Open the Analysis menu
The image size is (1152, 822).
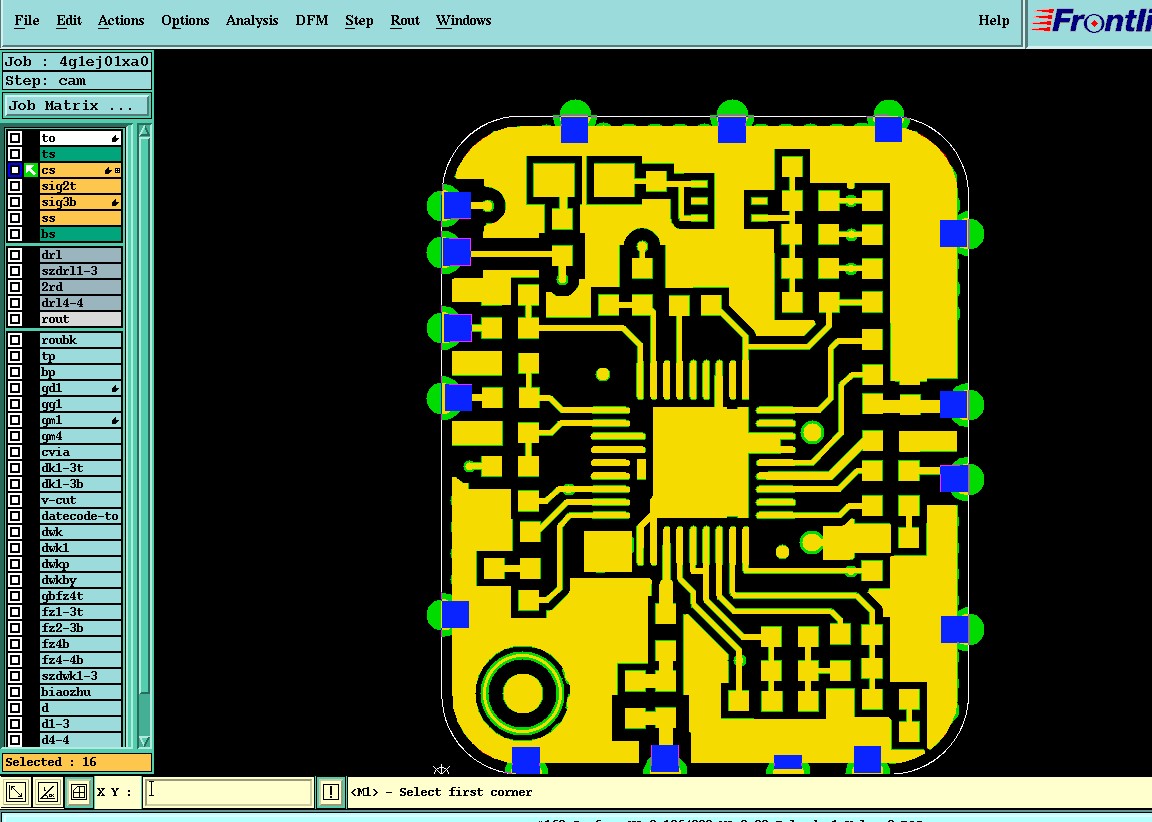pyautogui.click(x=252, y=21)
